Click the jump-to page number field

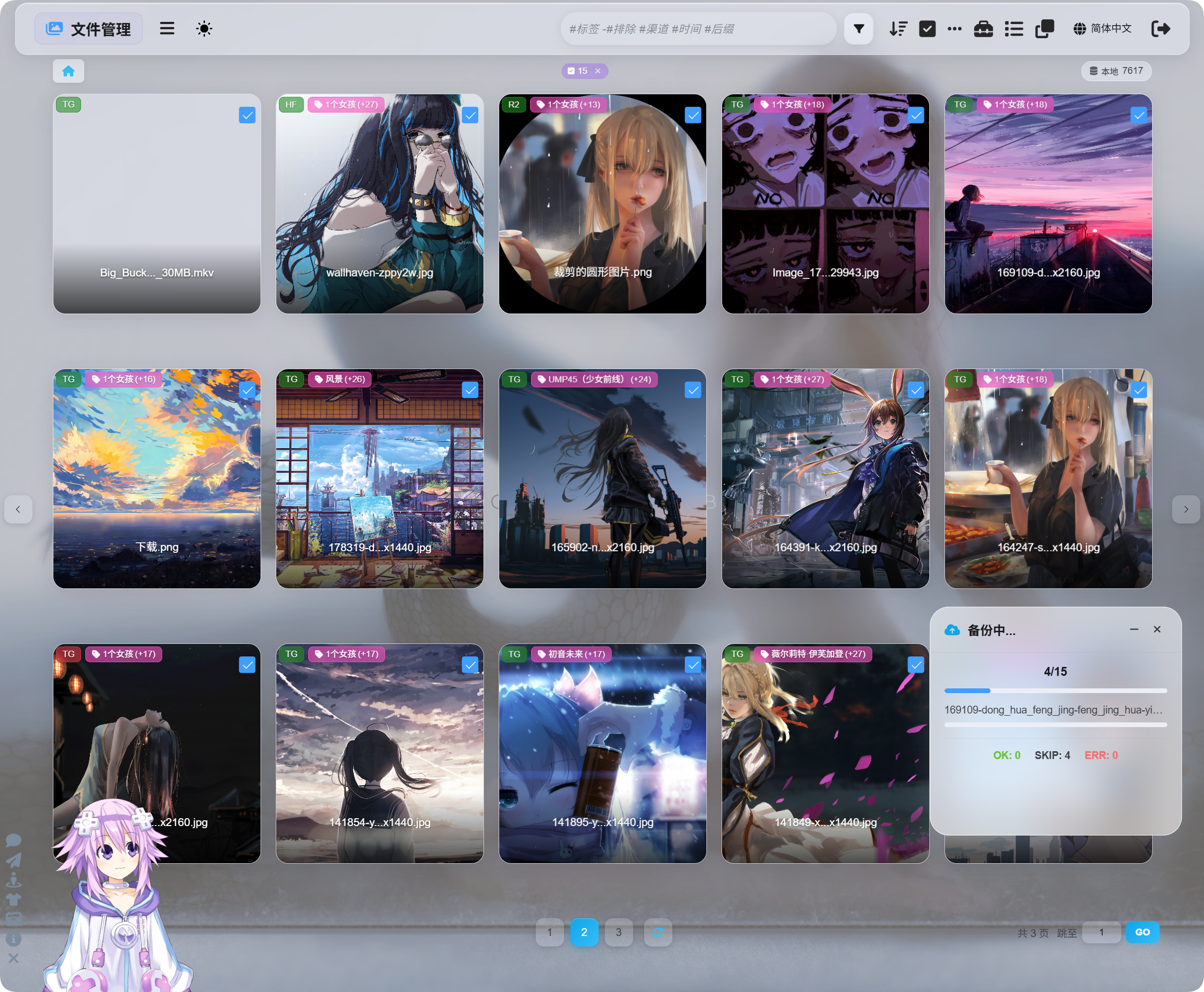point(1101,932)
